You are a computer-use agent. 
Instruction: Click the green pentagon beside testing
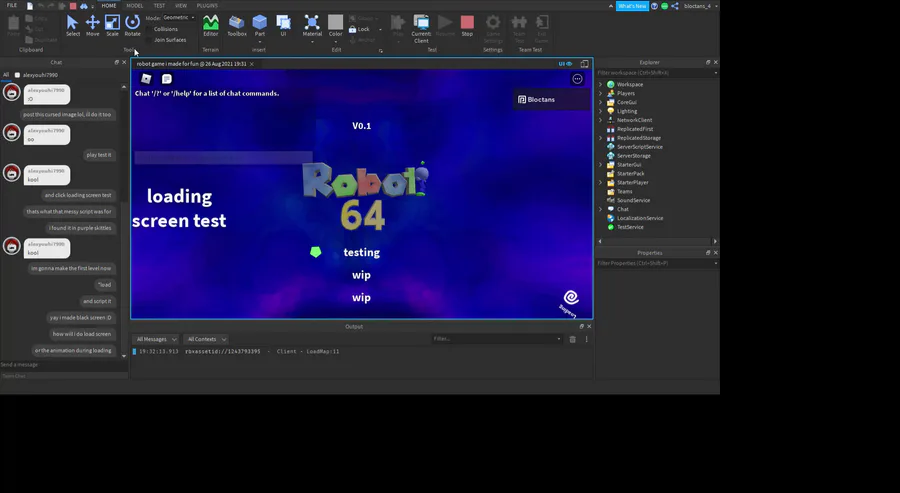click(316, 252)
